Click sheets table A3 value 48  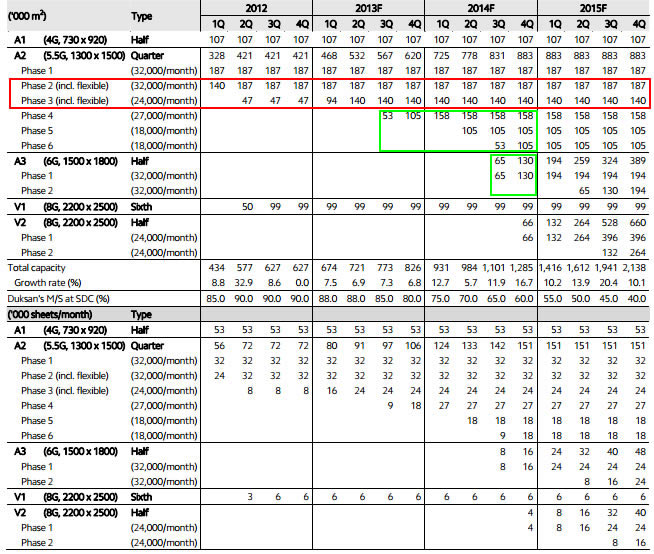[641, 452]
